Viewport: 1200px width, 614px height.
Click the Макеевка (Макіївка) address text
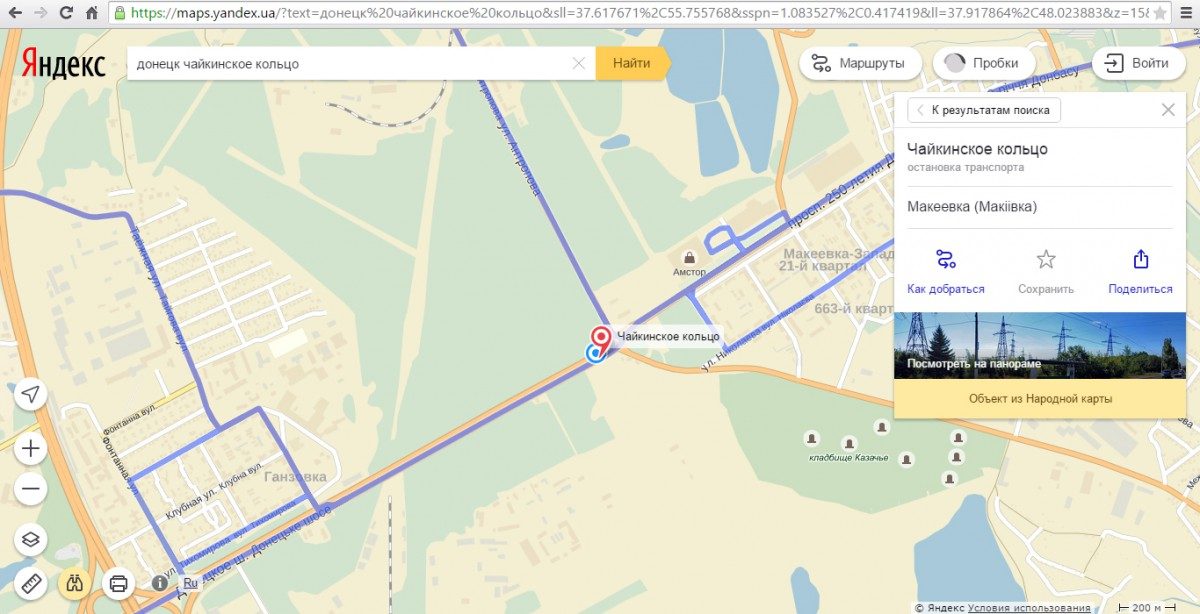pyautogui.click(x=972, y=207)
